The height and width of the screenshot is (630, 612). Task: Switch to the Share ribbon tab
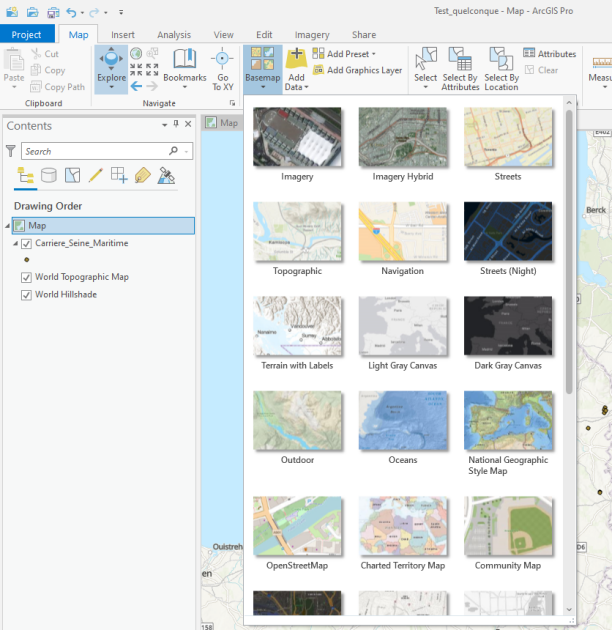tap(364, 35)
